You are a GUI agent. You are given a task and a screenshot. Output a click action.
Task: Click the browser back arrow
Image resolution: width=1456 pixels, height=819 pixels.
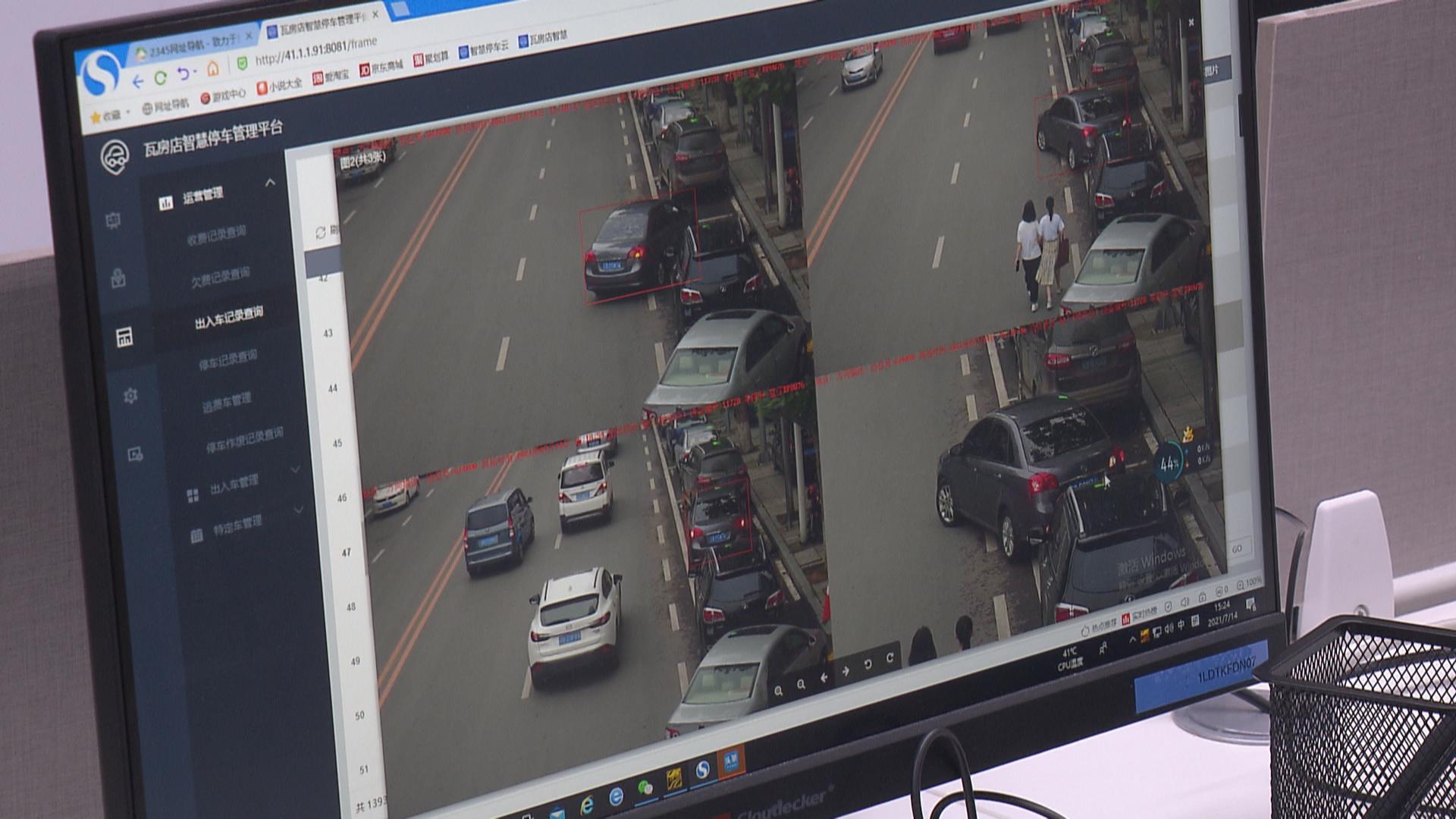click(137, 81)
